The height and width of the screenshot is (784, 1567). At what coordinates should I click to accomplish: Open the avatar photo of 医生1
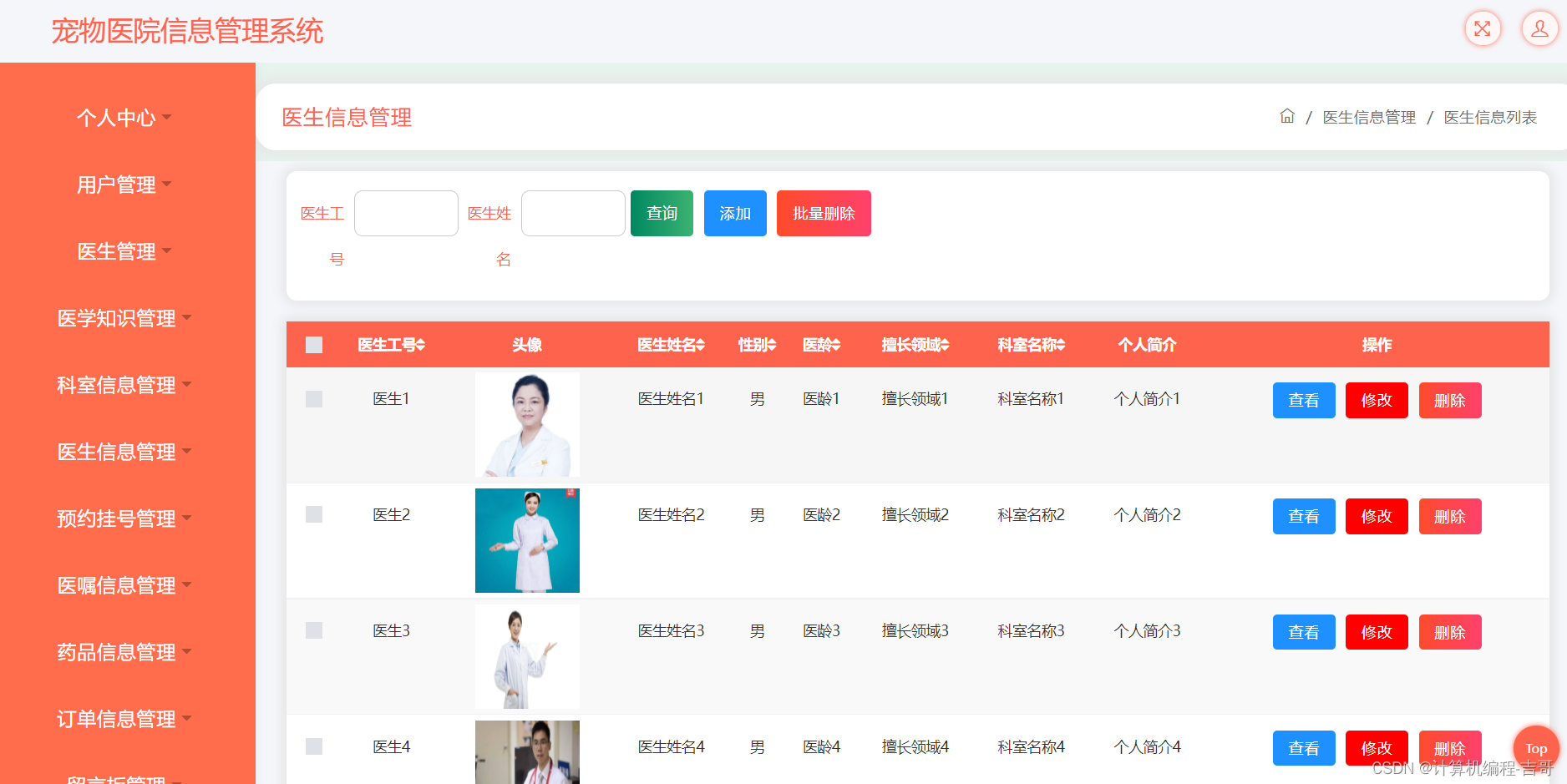tap(527, 425)
